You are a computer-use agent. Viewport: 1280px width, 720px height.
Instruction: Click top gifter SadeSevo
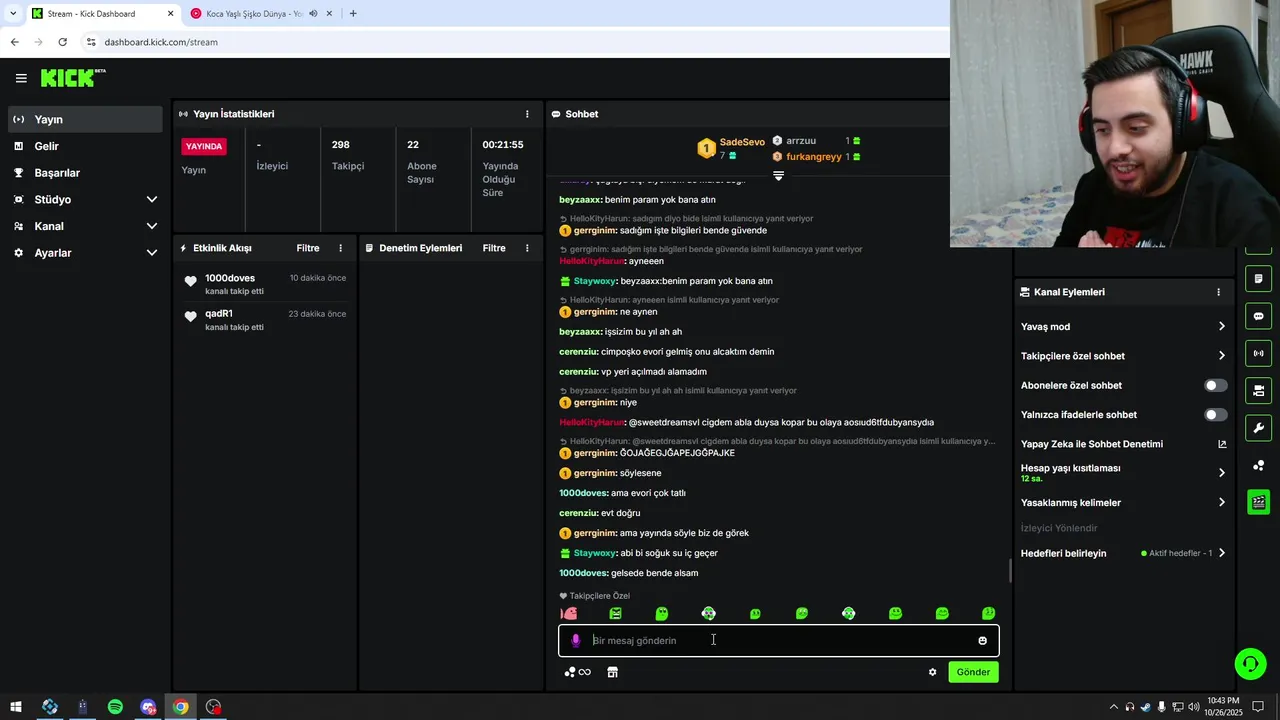coord(742,142)
